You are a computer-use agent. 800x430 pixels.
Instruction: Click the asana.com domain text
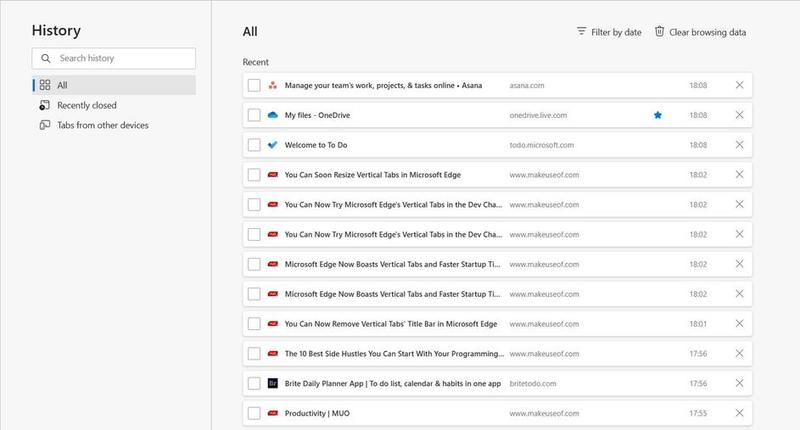point(527,85)
